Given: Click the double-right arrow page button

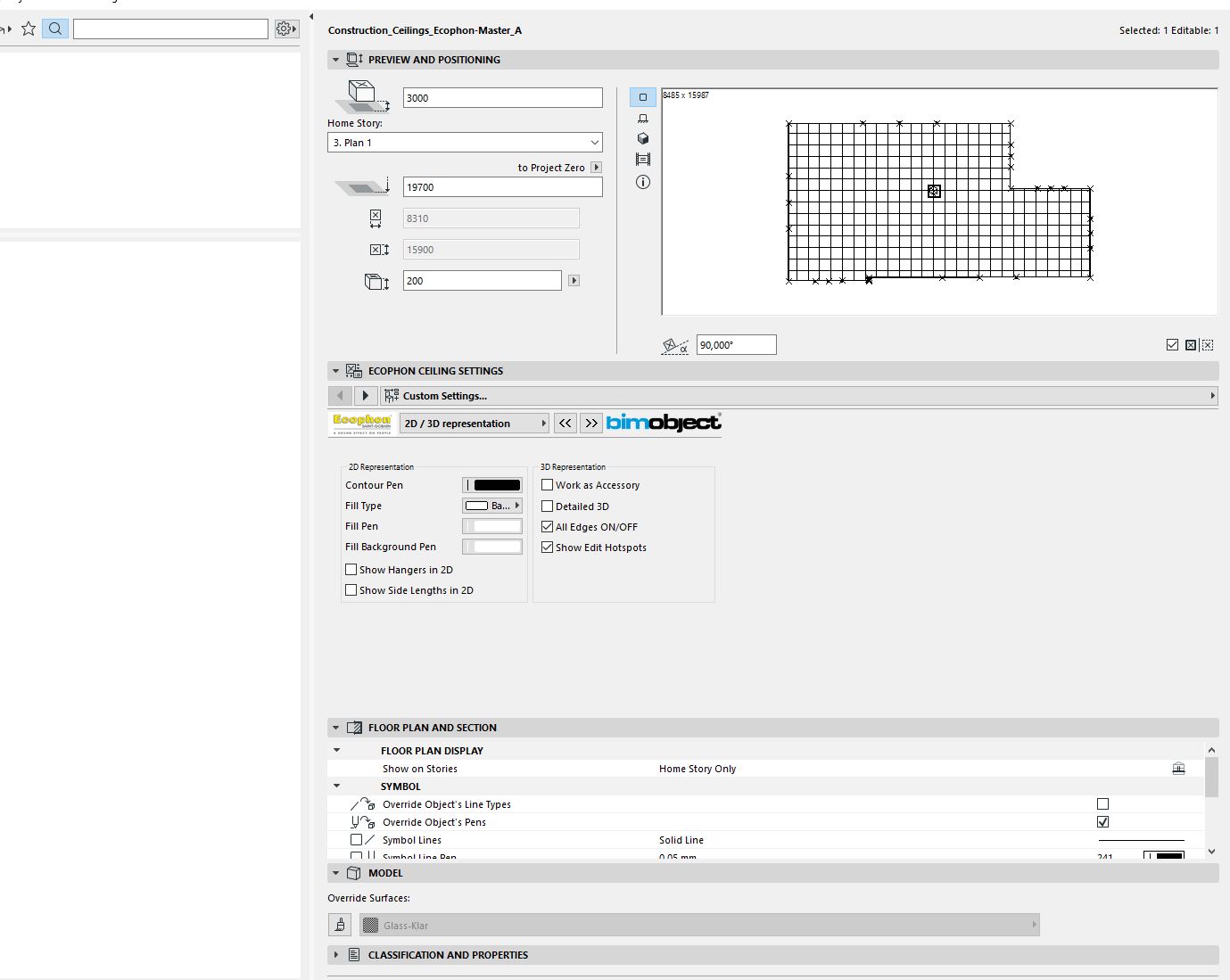Looking at the screenshot, I should (x=591, y=424).
